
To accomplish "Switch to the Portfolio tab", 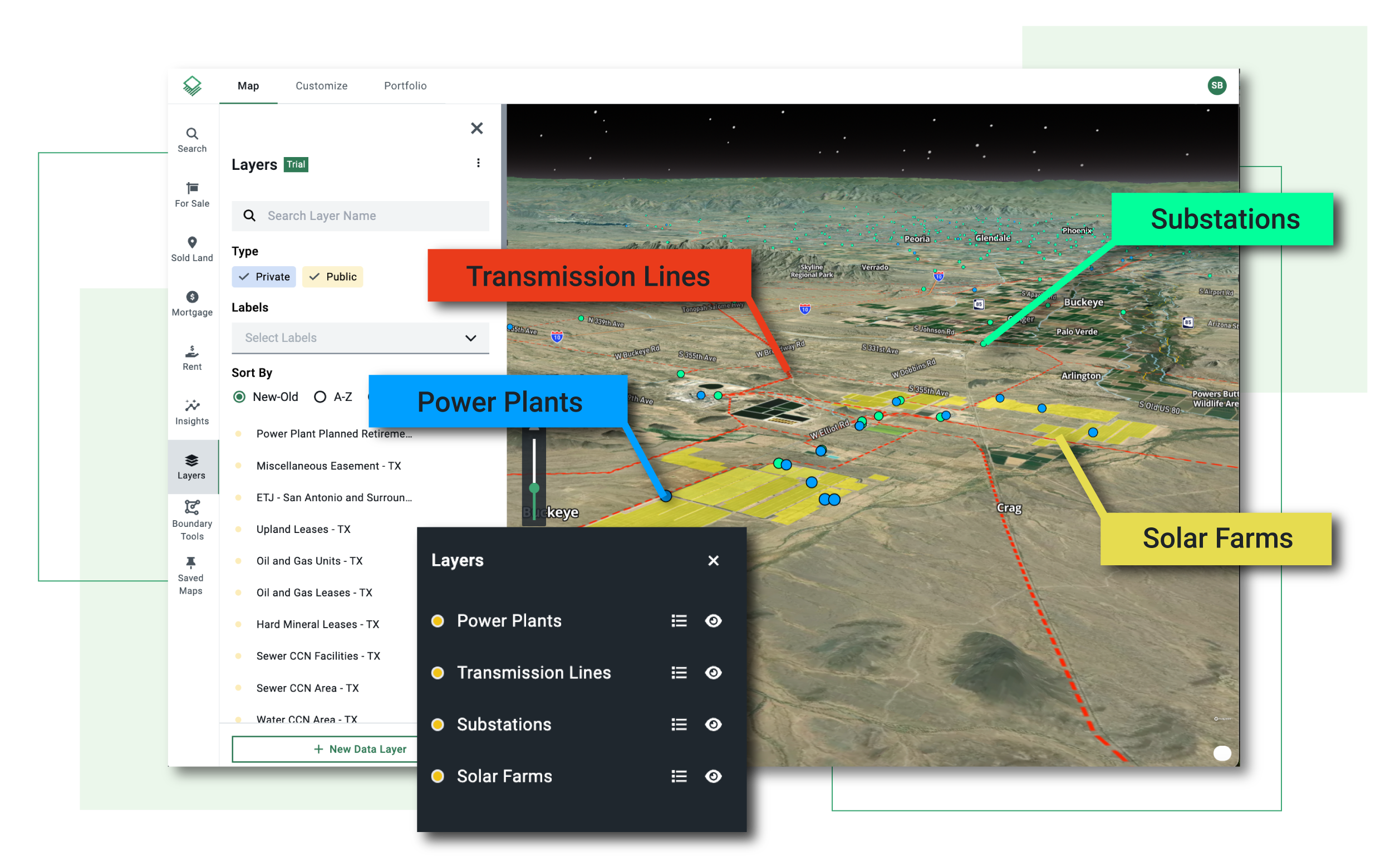I will (x=405, y=86).
